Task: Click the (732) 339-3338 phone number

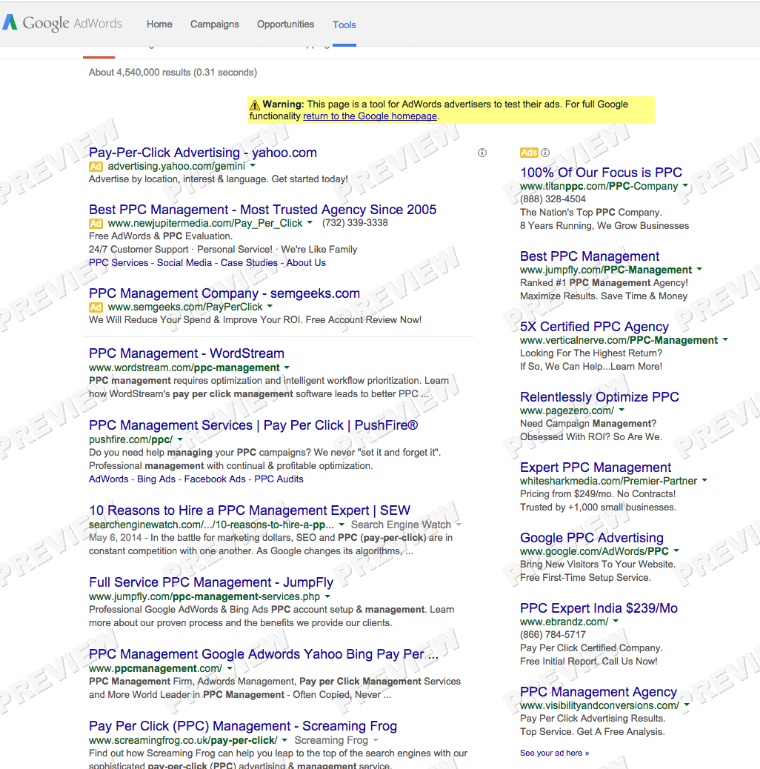Action: coord(355,223)
